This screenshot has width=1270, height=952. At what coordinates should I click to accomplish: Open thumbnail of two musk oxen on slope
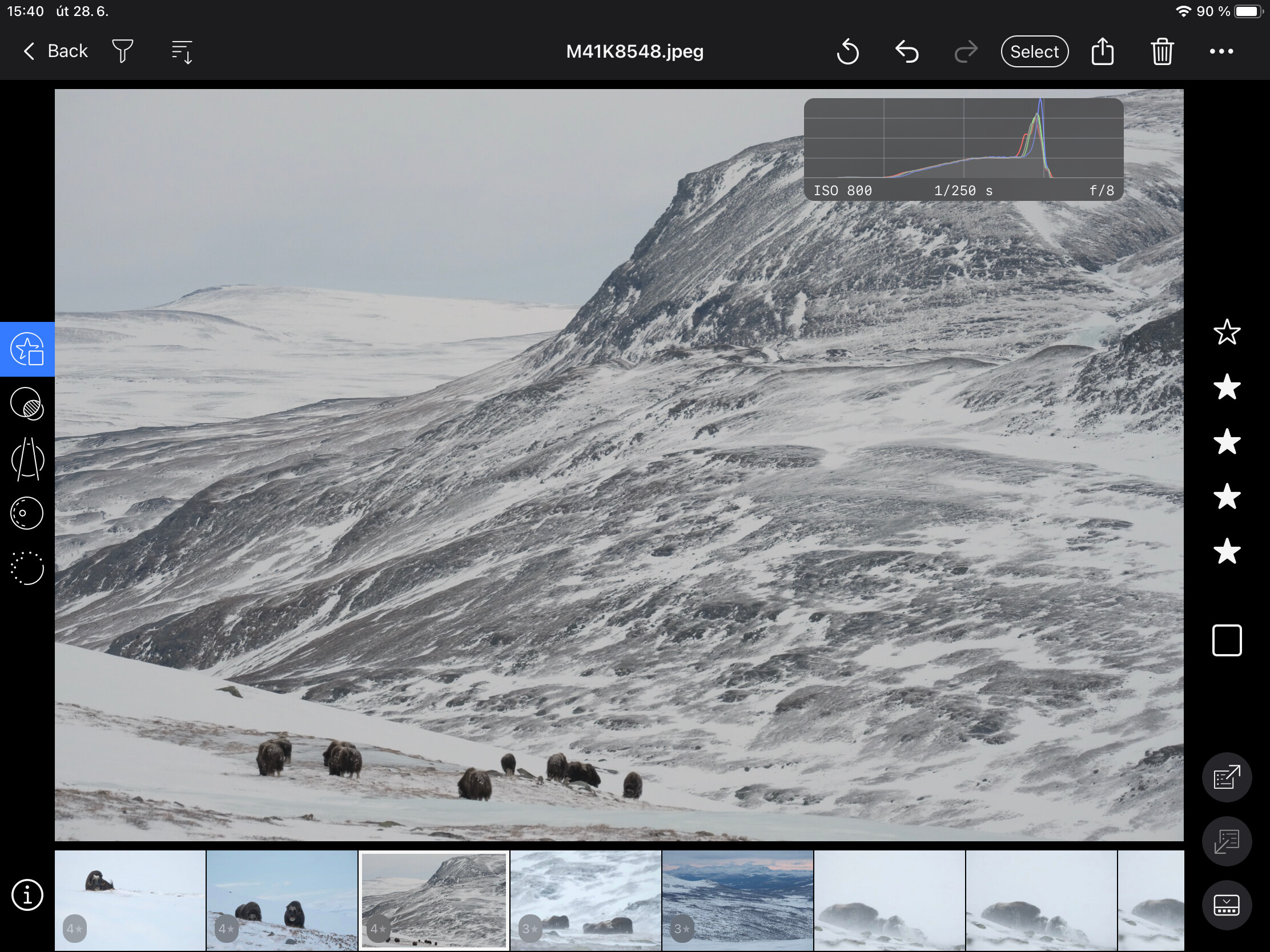tap(282, 901)
